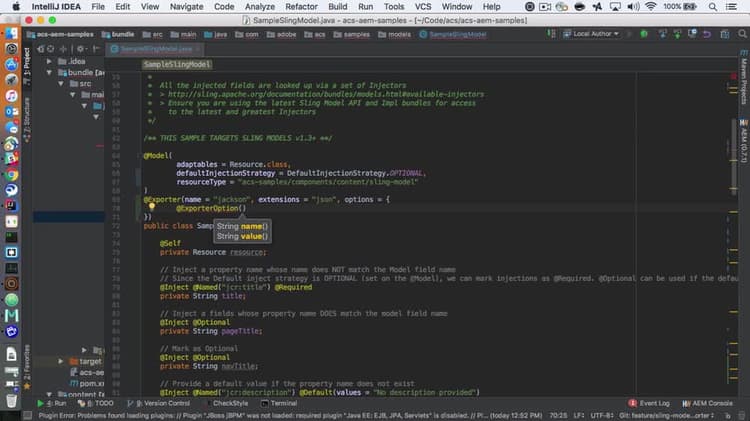750x421 pixels.
Task: Open the Navigate menu
Action: [187, 7]
